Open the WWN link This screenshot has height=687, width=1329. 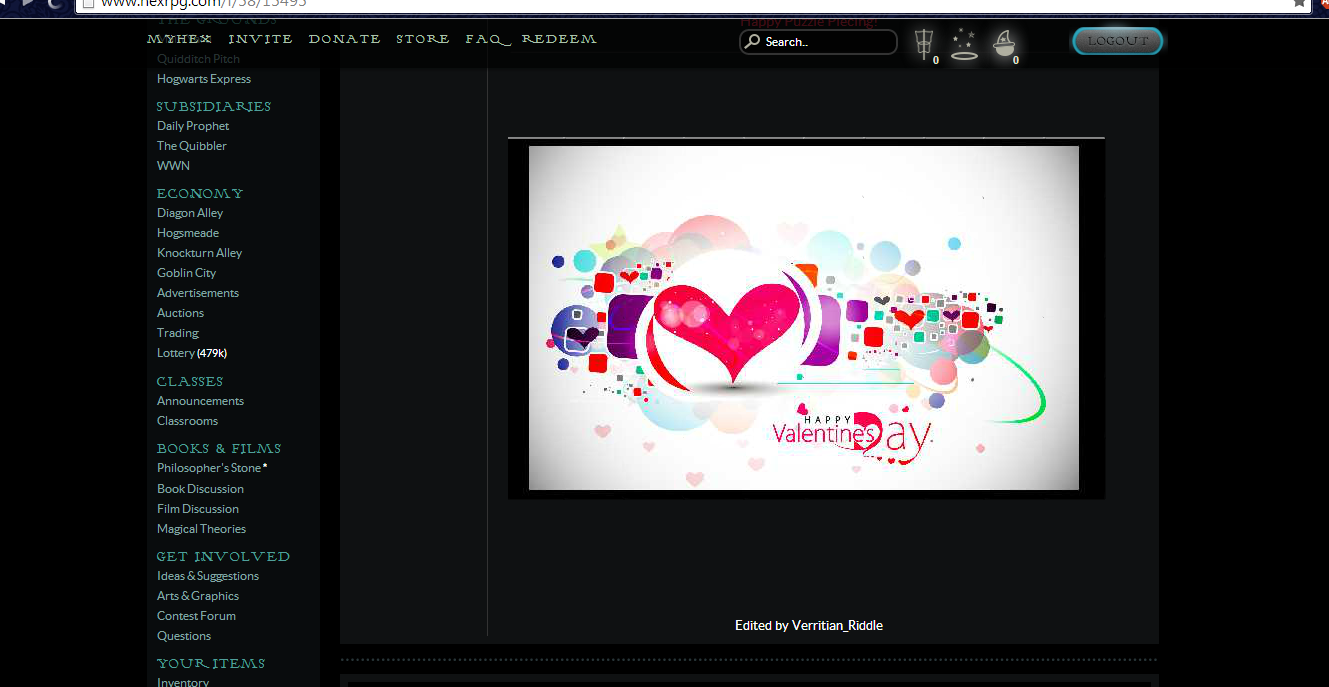pos(173,166)
